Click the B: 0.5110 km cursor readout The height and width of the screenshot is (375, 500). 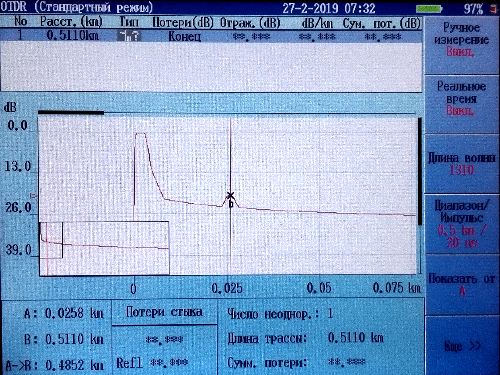coord(63,339)
